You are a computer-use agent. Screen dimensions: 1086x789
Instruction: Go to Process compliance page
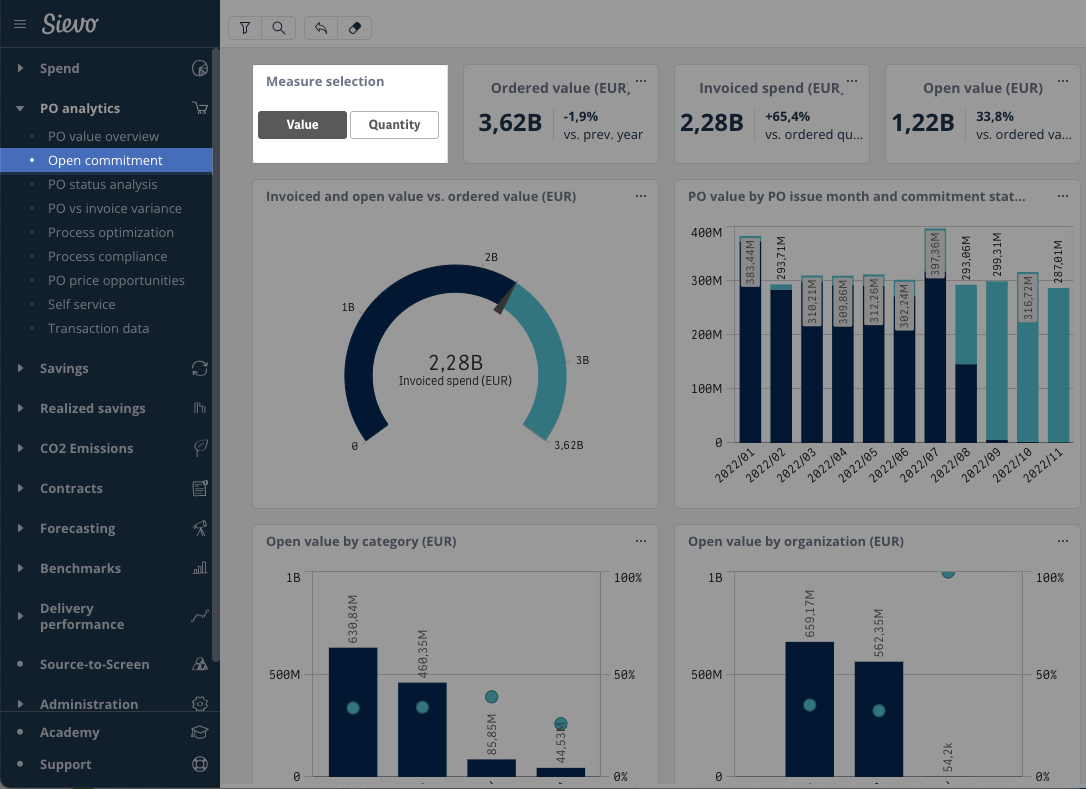point(107,256)
